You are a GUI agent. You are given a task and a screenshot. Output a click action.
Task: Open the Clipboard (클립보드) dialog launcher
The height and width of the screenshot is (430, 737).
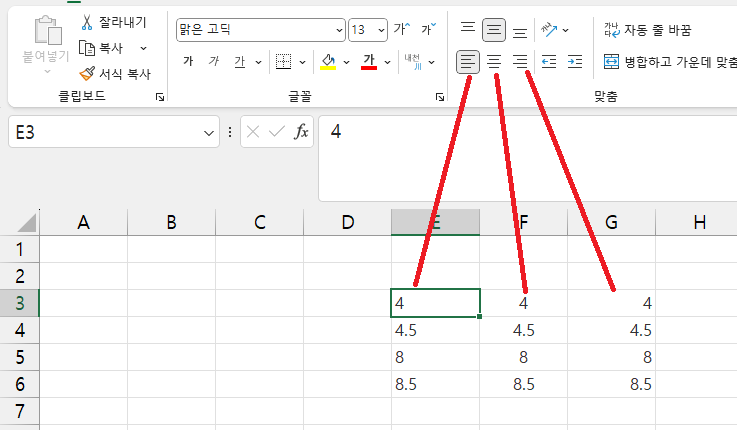(160, 97)
